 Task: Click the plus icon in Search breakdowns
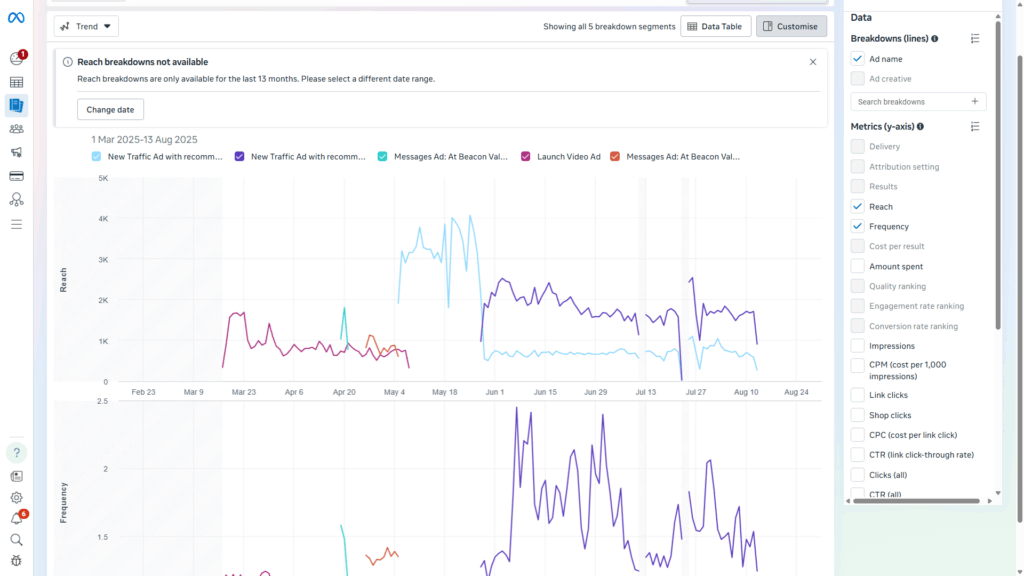[974, 102]
